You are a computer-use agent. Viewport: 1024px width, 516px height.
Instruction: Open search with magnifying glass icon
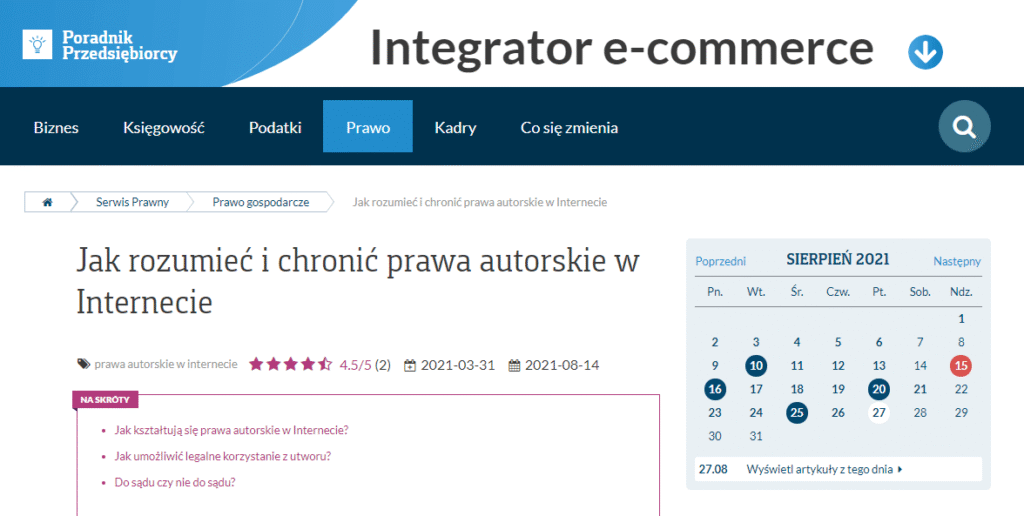[x=964, y=127]
